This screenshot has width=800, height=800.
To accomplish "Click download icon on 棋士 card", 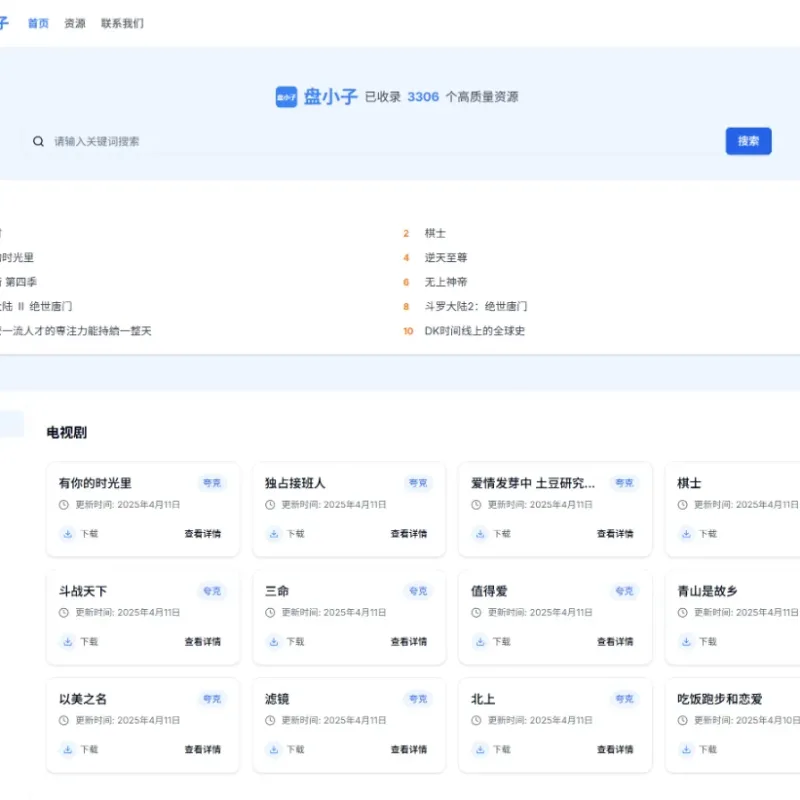I will click(686, 534).
